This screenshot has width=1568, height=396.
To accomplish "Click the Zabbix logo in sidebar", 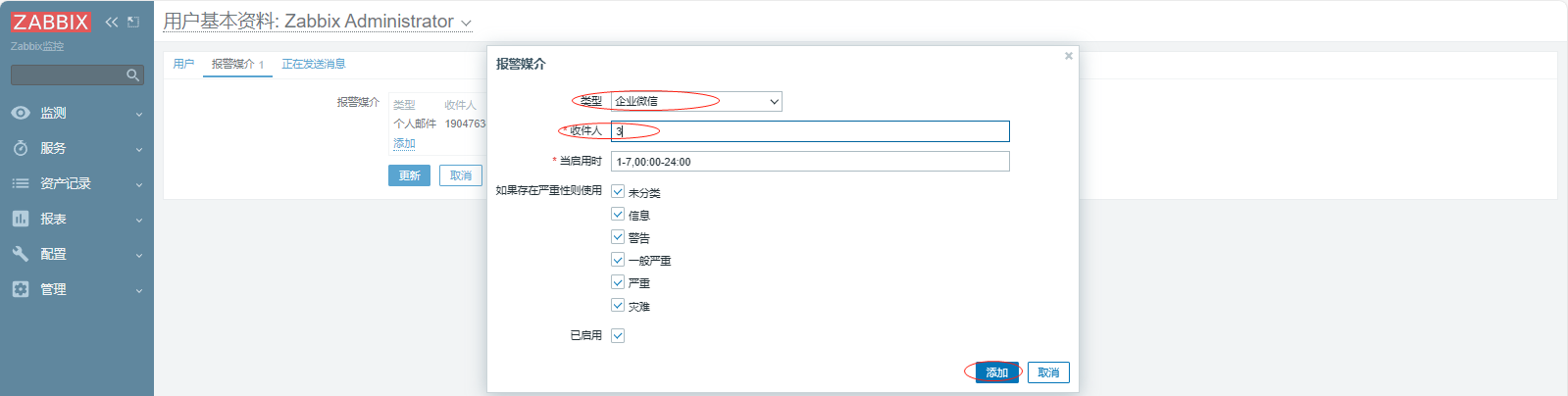I will [x=51, y=22].
